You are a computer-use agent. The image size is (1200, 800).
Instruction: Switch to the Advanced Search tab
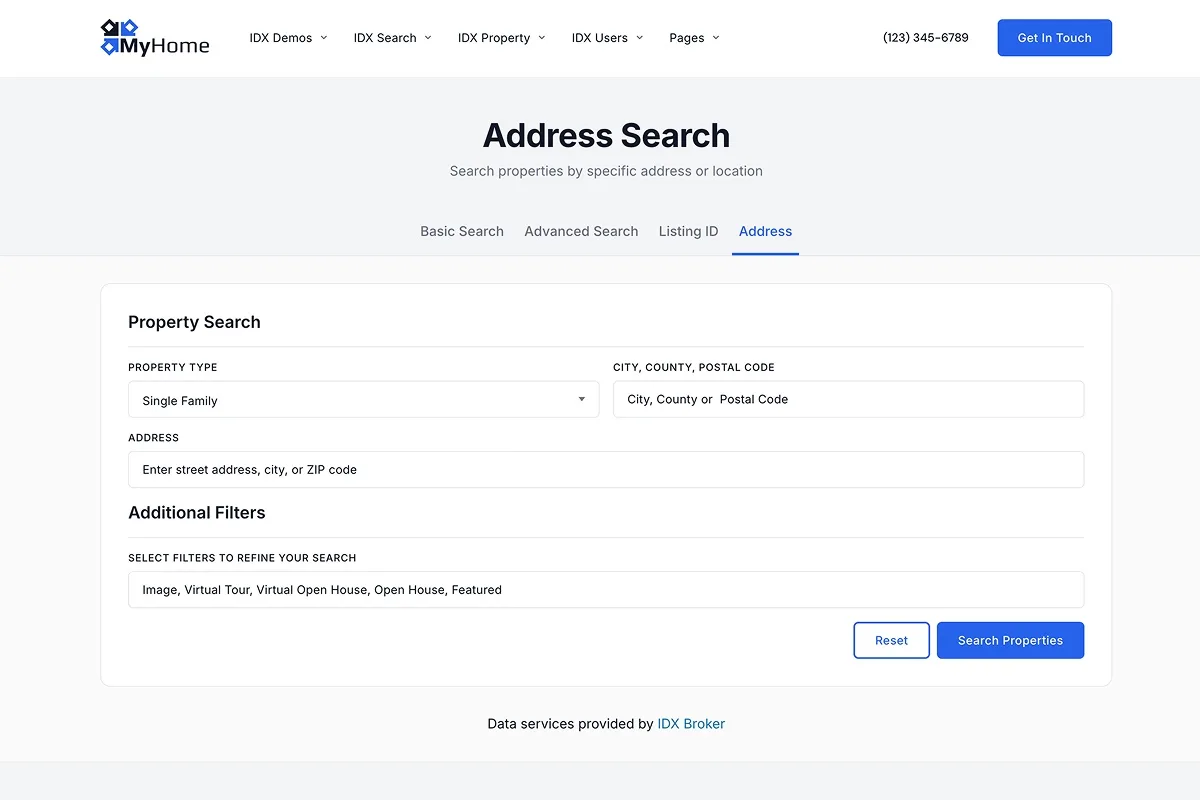pos(581,231)
